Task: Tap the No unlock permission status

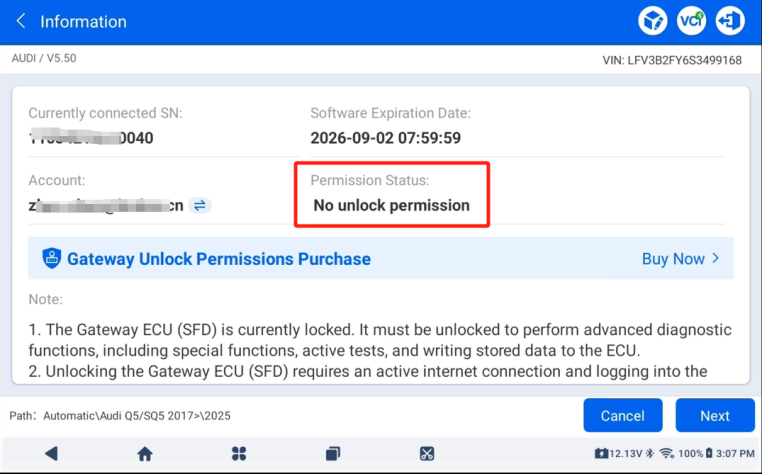Action: (391, 205)
